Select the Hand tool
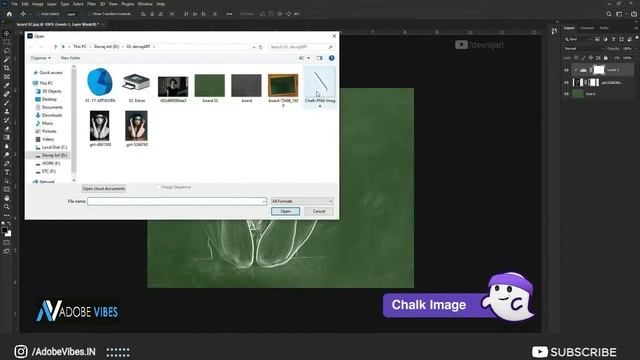 (x=7, y=198)
